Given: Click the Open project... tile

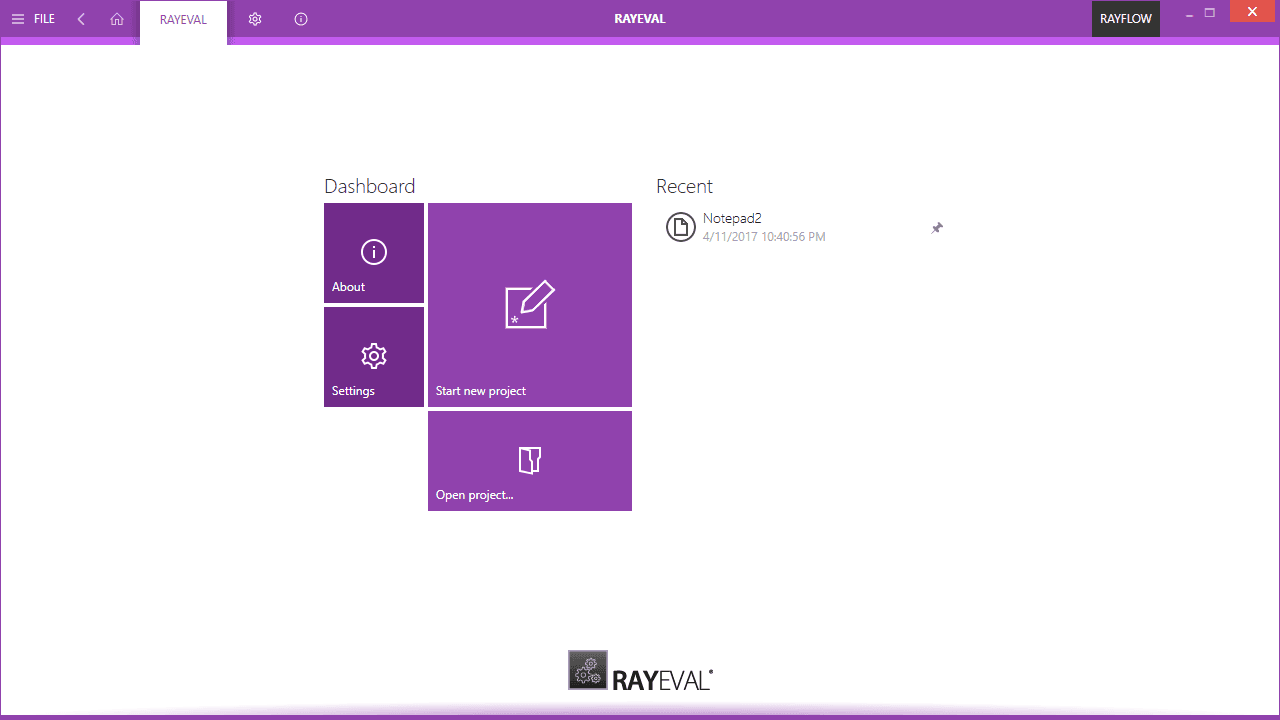Looking at the screenshot, I should coord(530,461).
